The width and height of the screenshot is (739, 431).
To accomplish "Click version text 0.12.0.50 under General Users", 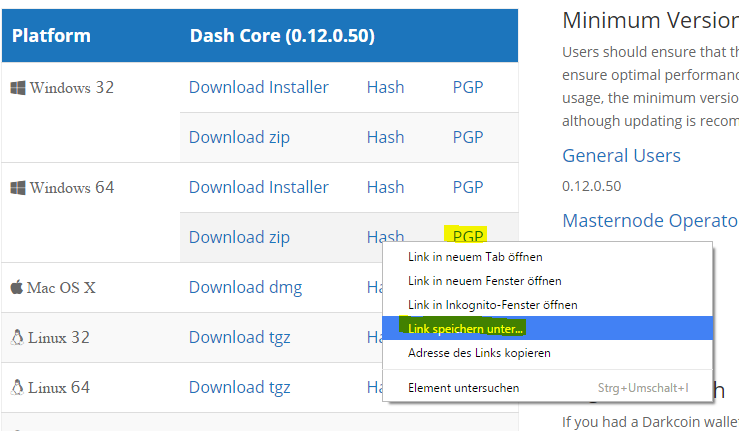I will (591, 186).
